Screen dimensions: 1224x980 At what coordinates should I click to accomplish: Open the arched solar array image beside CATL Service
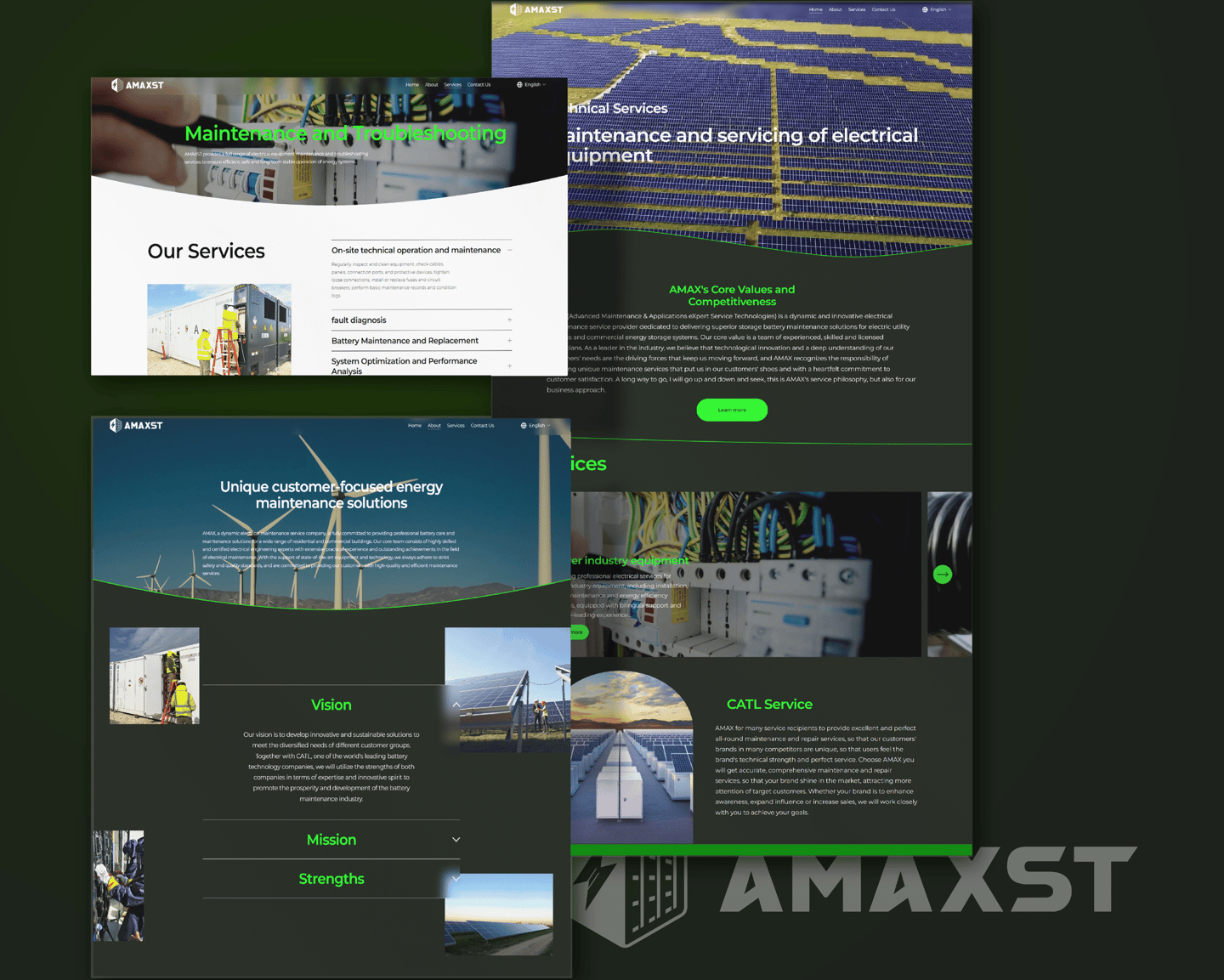[632, 756]
